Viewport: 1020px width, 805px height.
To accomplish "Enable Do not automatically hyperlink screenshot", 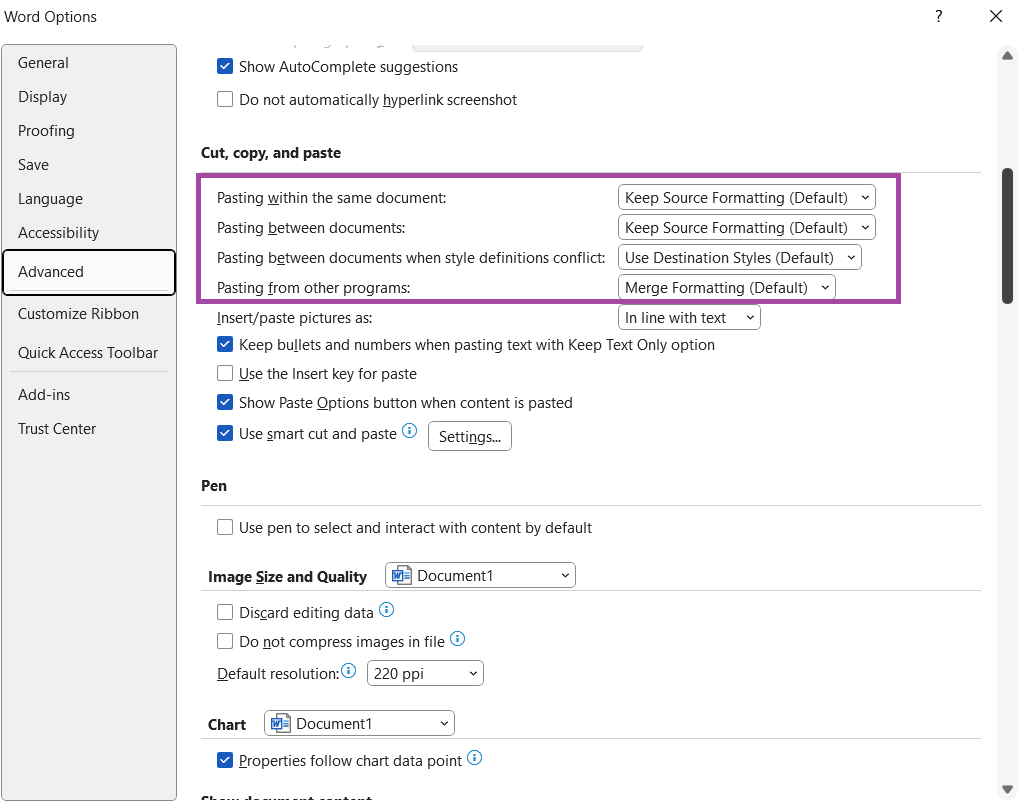I will click(225, 99).
